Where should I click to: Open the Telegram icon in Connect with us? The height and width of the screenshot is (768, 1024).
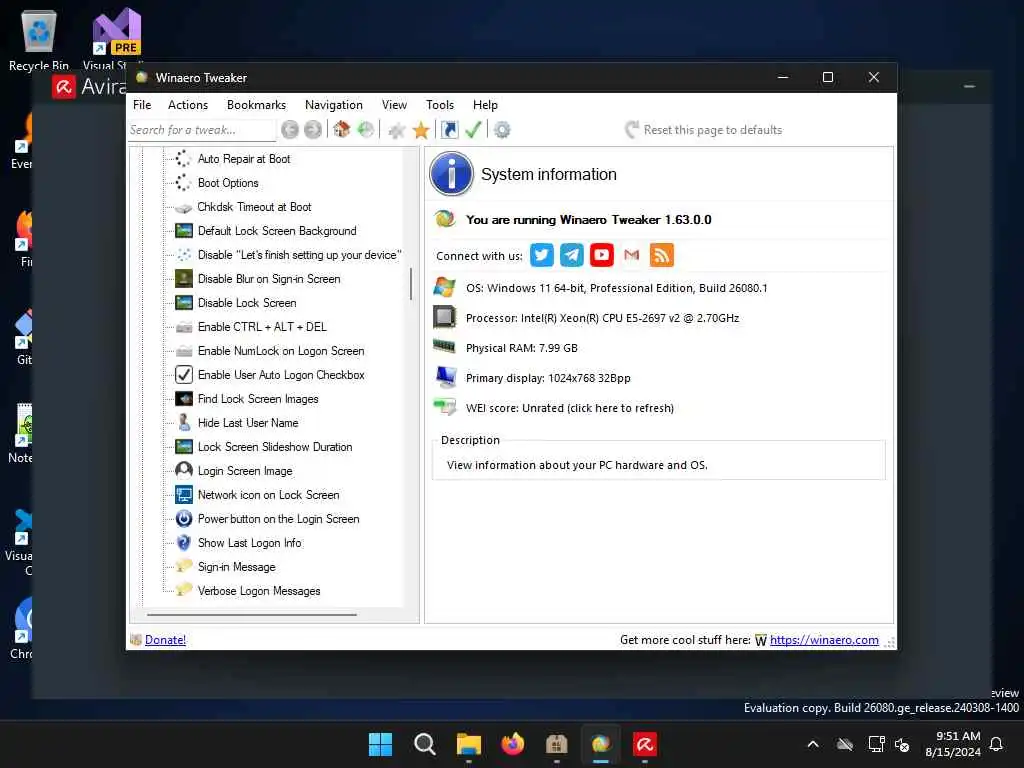coord(571,255)
